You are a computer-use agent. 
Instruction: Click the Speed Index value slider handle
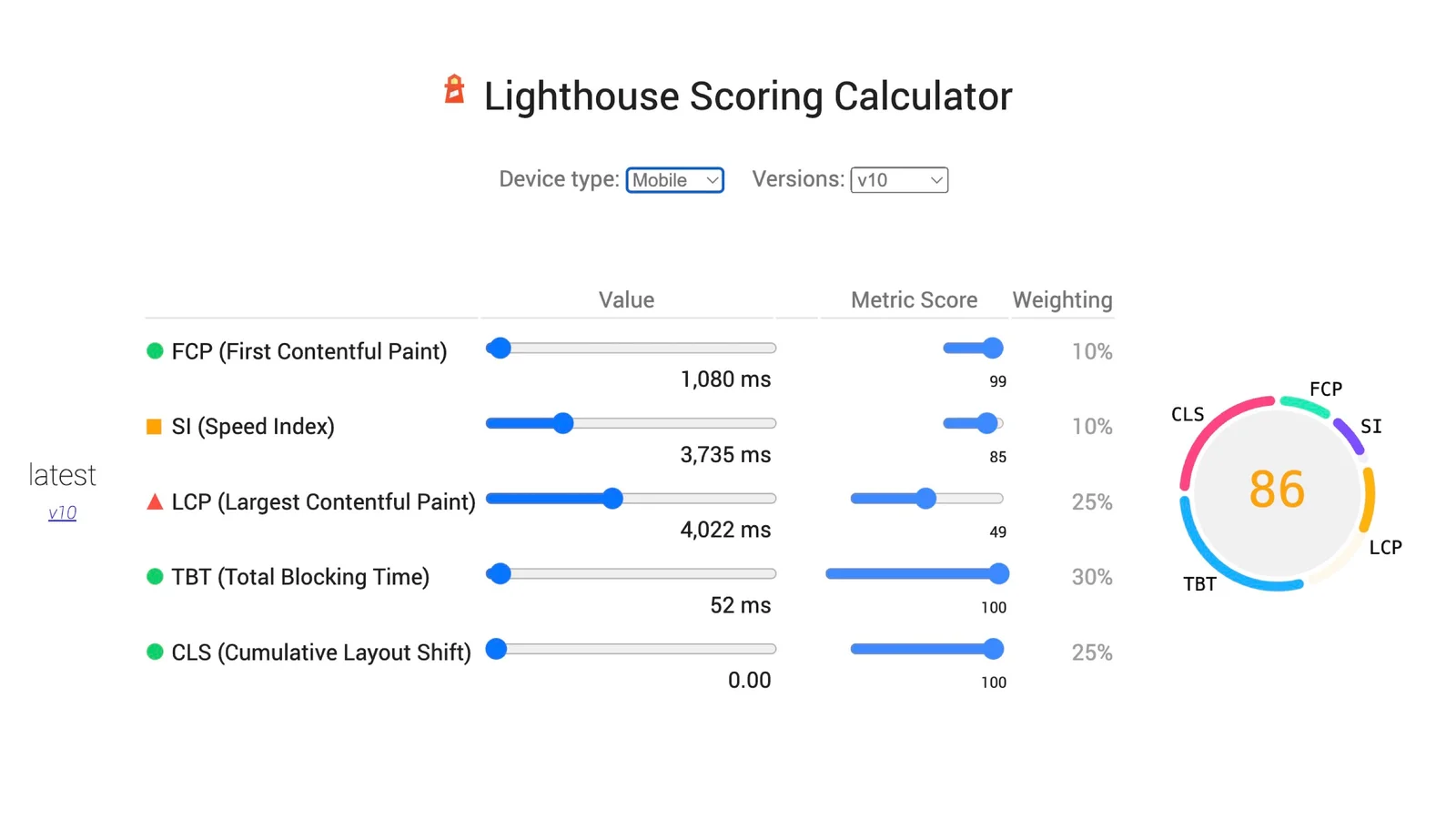[564, 423]
